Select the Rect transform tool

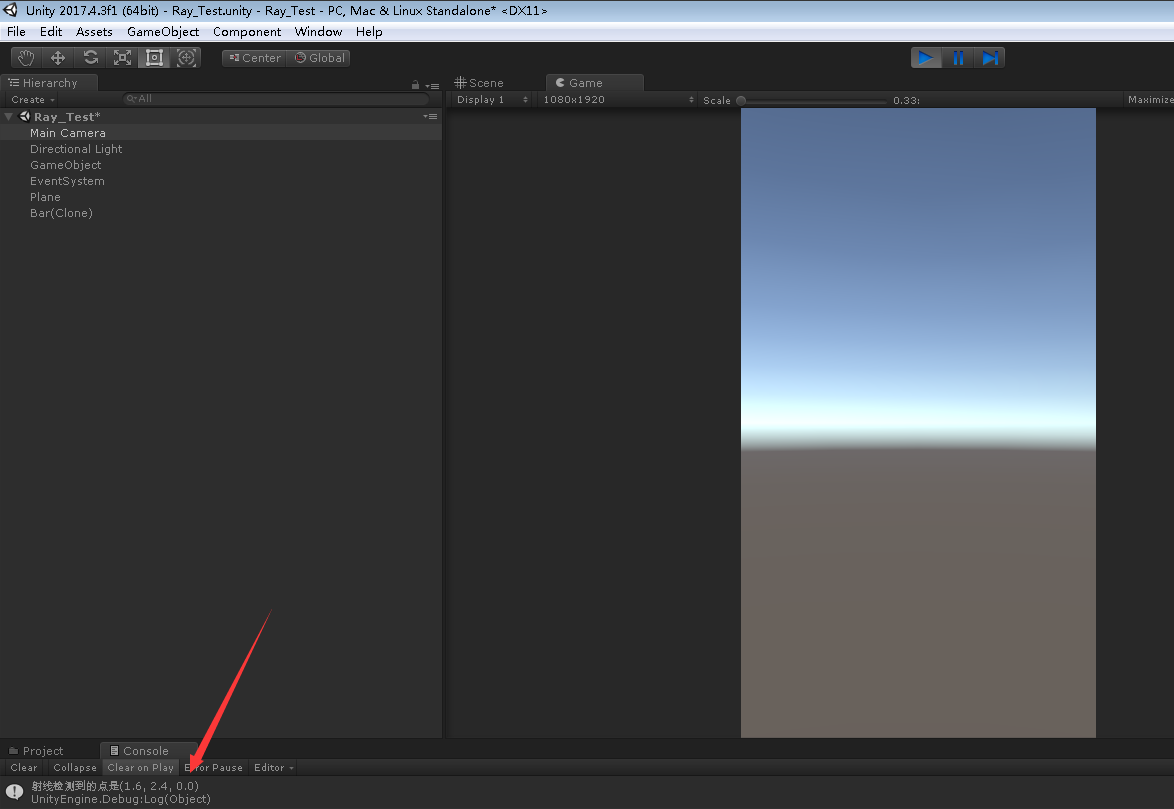click(x=153, y=58)
